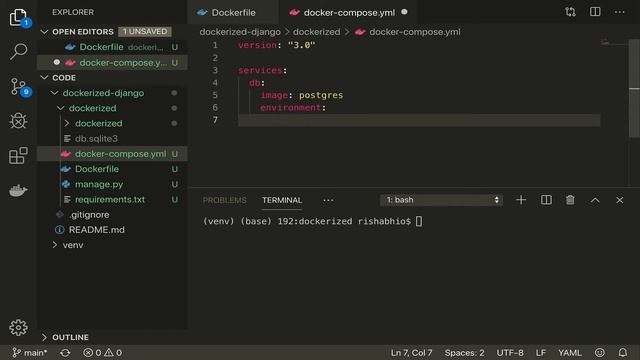640x360 pixels.
Task: Open errors and warnings count in status bar
Action: coord(102,353)
